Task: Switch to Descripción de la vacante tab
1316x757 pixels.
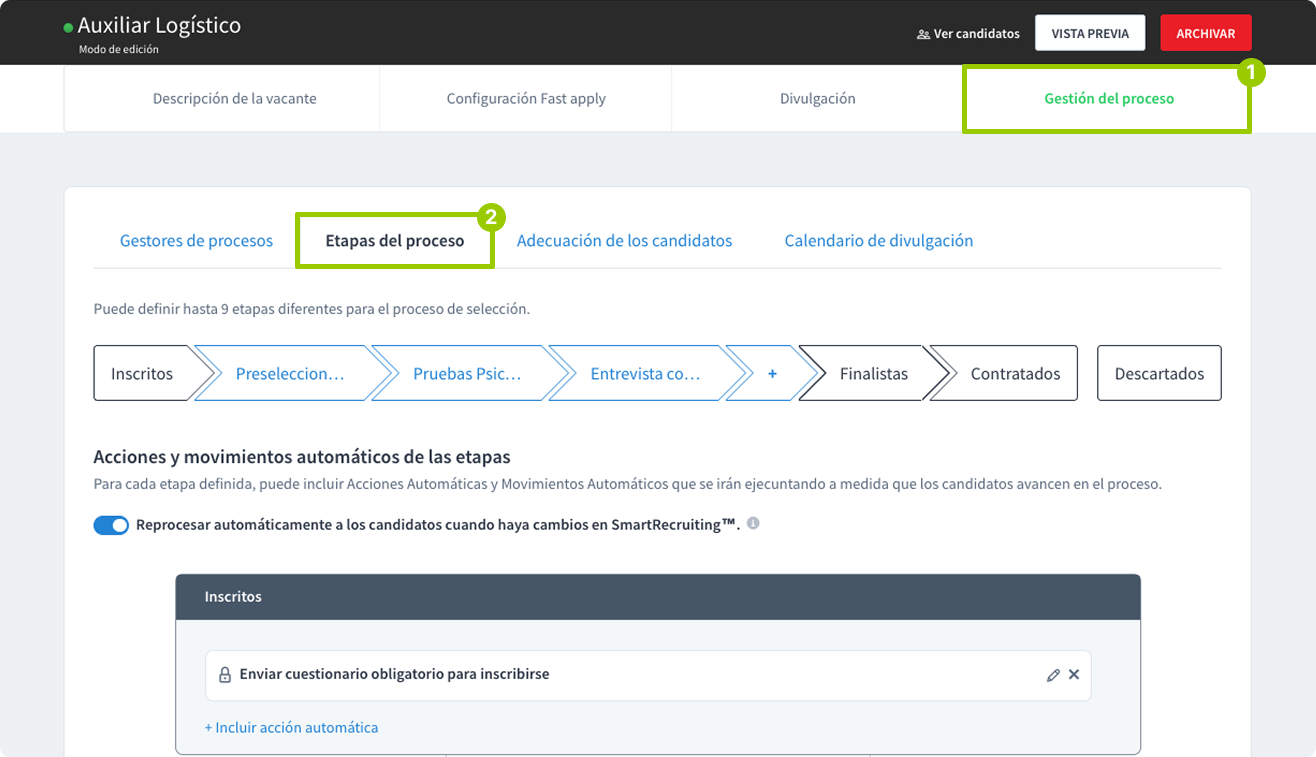Action: (x=234, y=98)
